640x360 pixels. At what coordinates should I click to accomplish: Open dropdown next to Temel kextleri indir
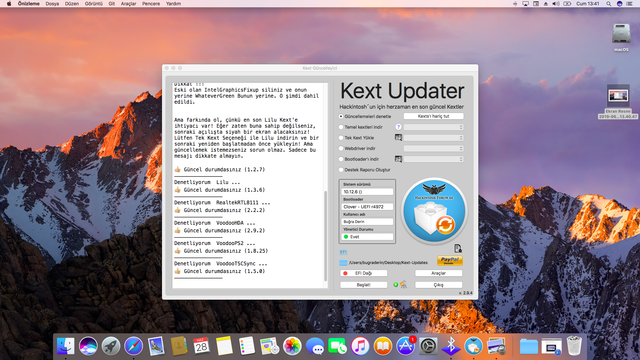coord(433,127)
